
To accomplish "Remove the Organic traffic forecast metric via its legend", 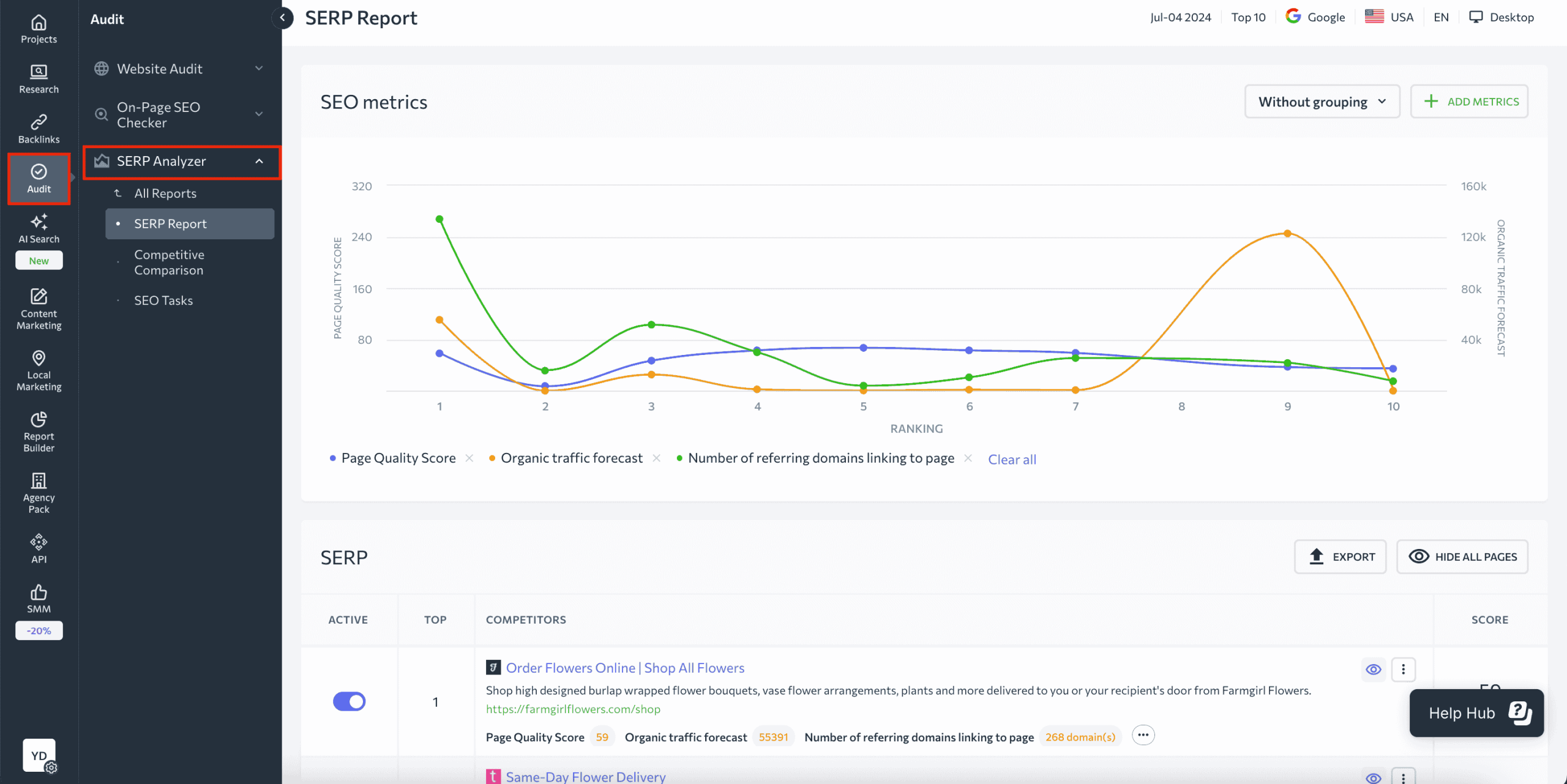I will click(656, 458).
